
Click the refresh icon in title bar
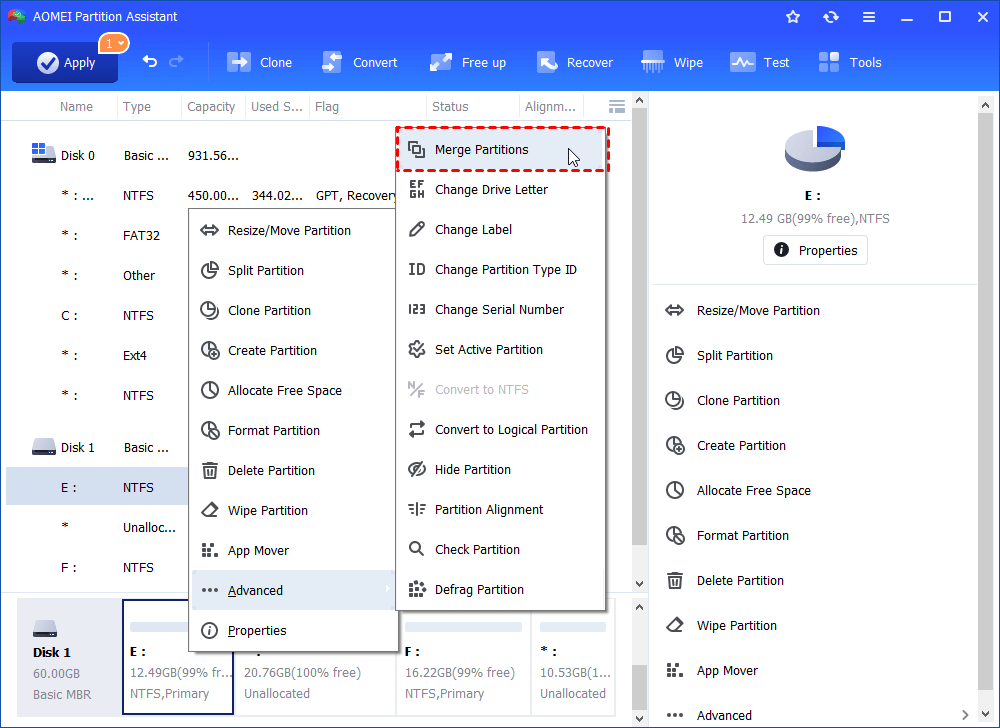click(x=830, y=17)
